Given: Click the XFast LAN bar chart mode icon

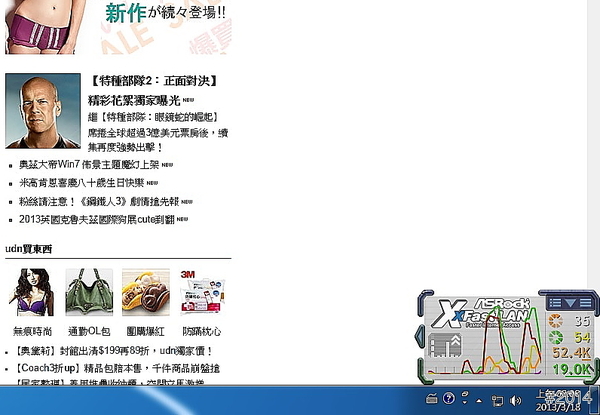Looking at the screenshot, I should (x=445, y=345).
